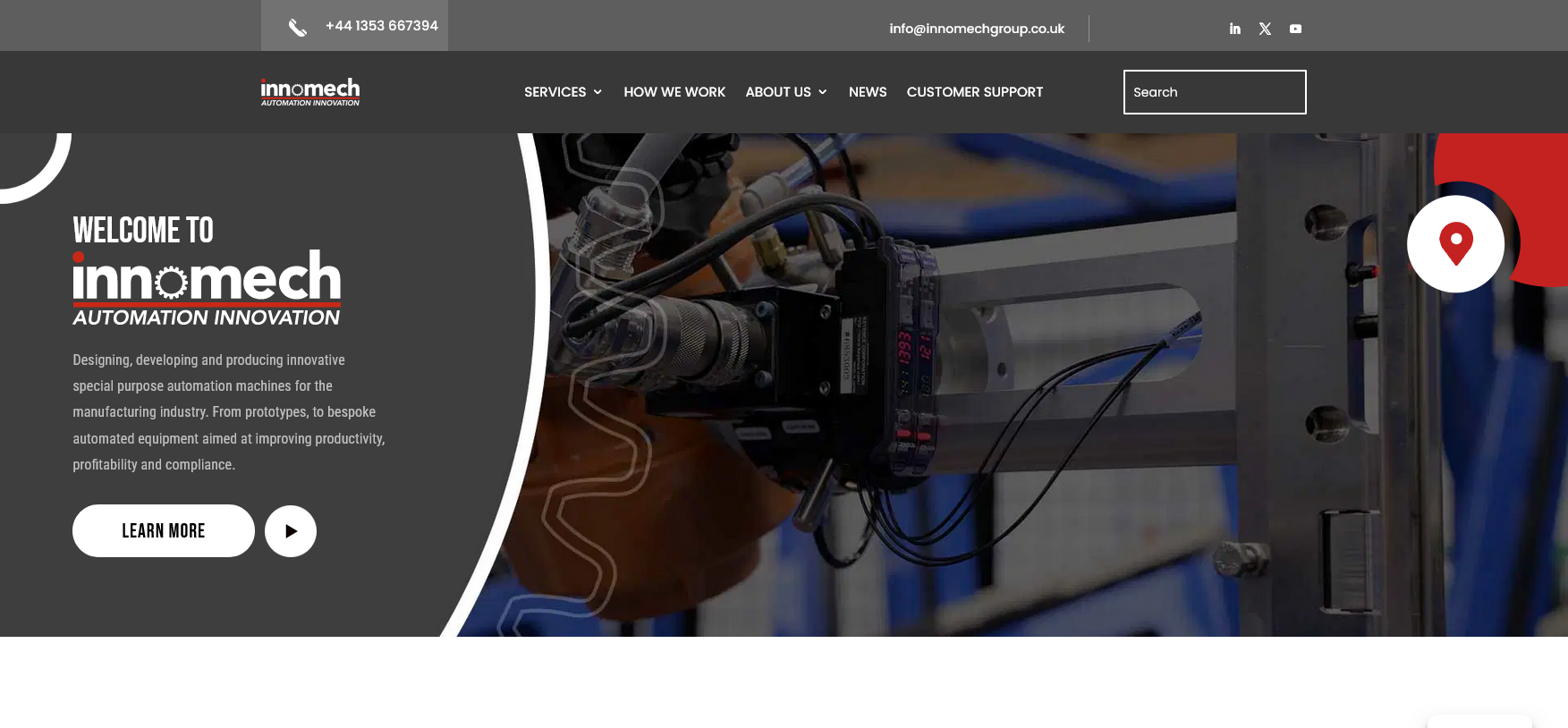Go to HOW WE WORK page
1568x728 pixels.
click(674, 92)
